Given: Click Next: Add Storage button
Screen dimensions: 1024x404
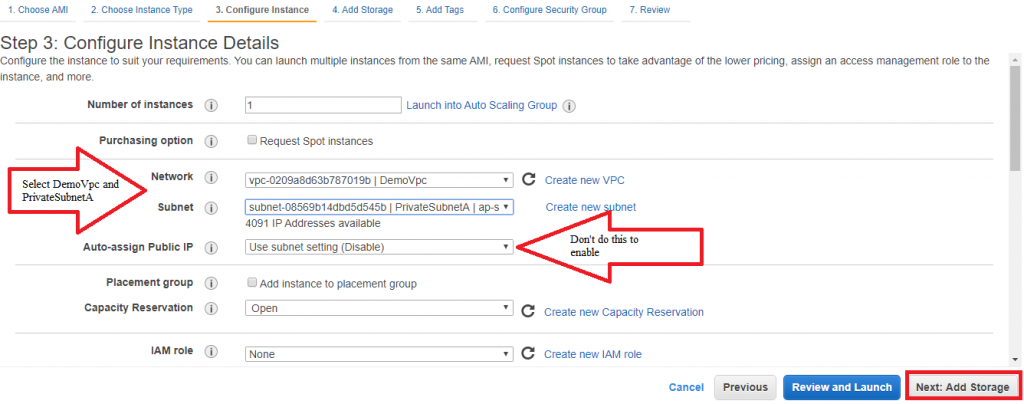Looking at the screenshot, I should 963,387.
